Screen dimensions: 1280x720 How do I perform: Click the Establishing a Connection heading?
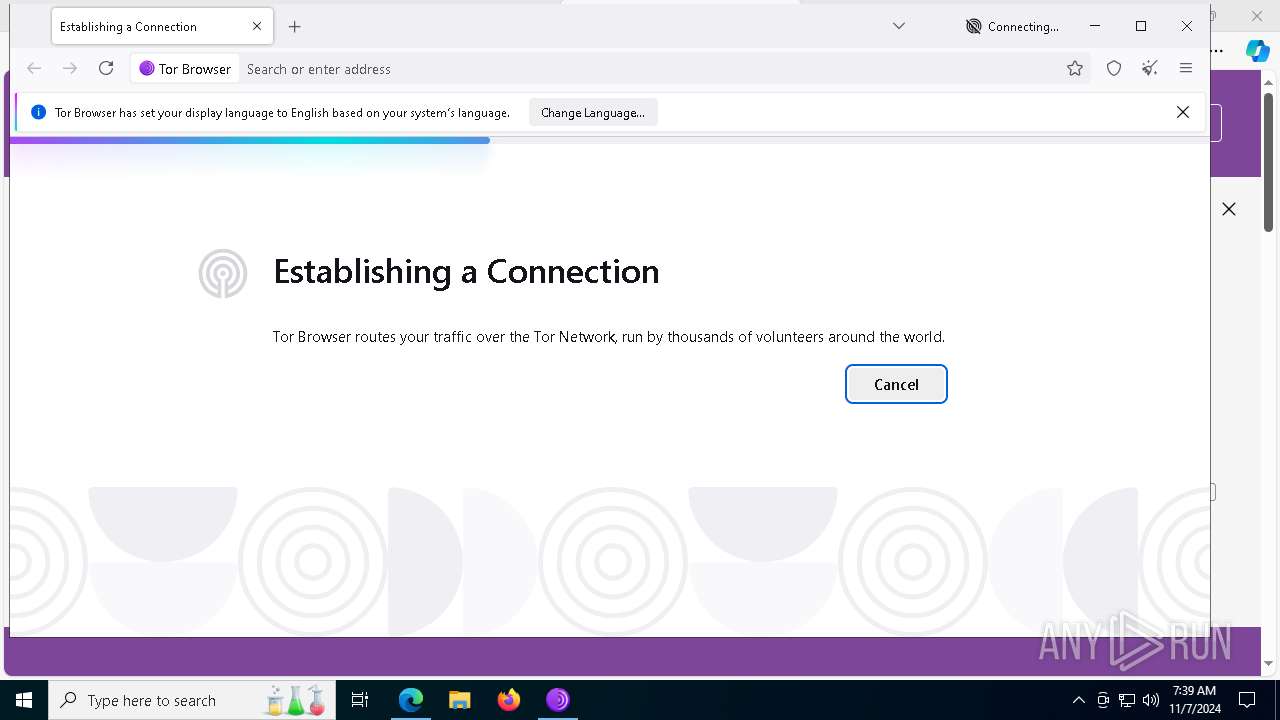tap(466, 272)
